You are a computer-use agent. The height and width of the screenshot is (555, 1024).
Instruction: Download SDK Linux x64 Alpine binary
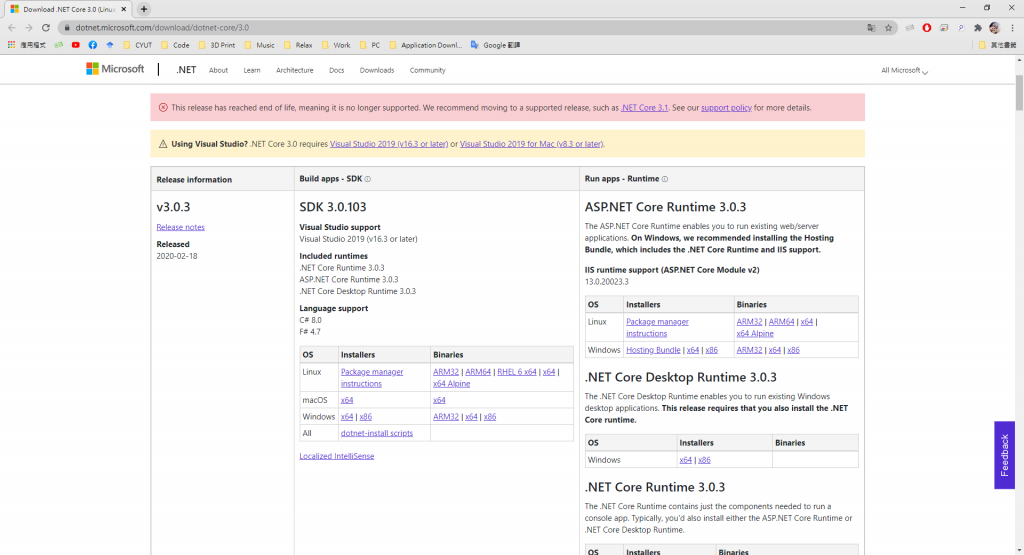(451, 383)
